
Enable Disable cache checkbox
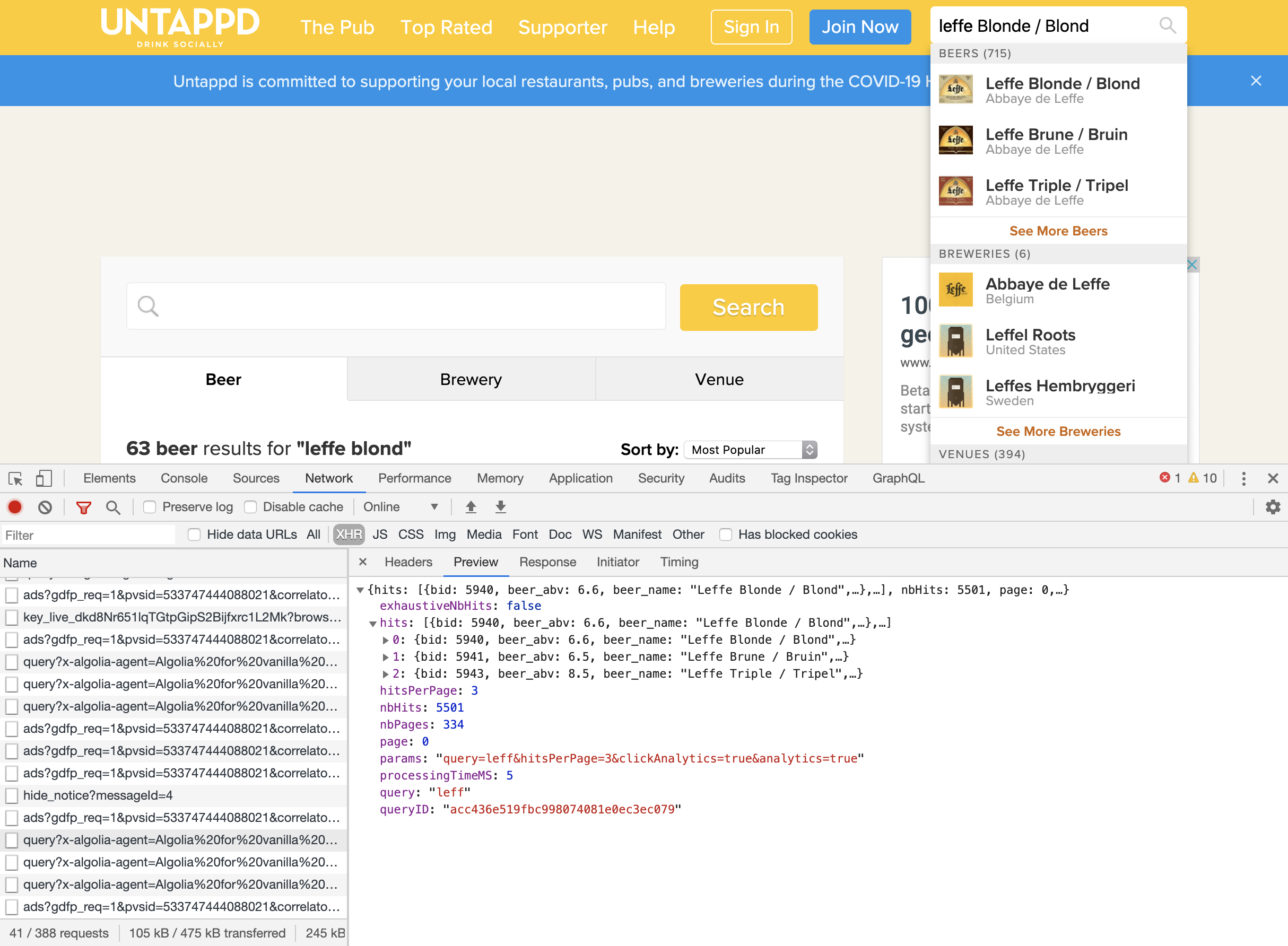point(250,507)
